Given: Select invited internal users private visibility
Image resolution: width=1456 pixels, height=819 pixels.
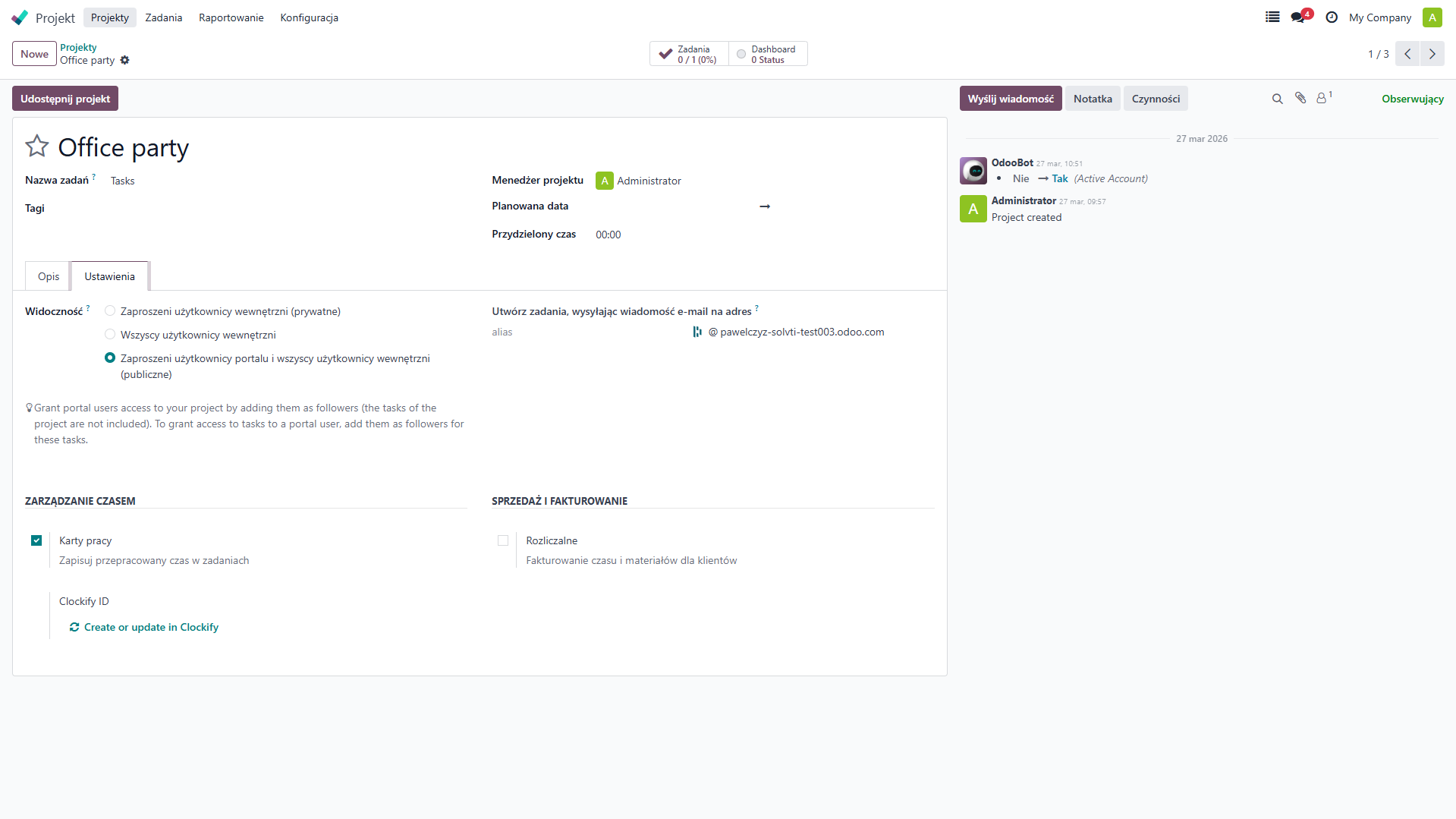Looking at the screenshot, I should point(110,311).
